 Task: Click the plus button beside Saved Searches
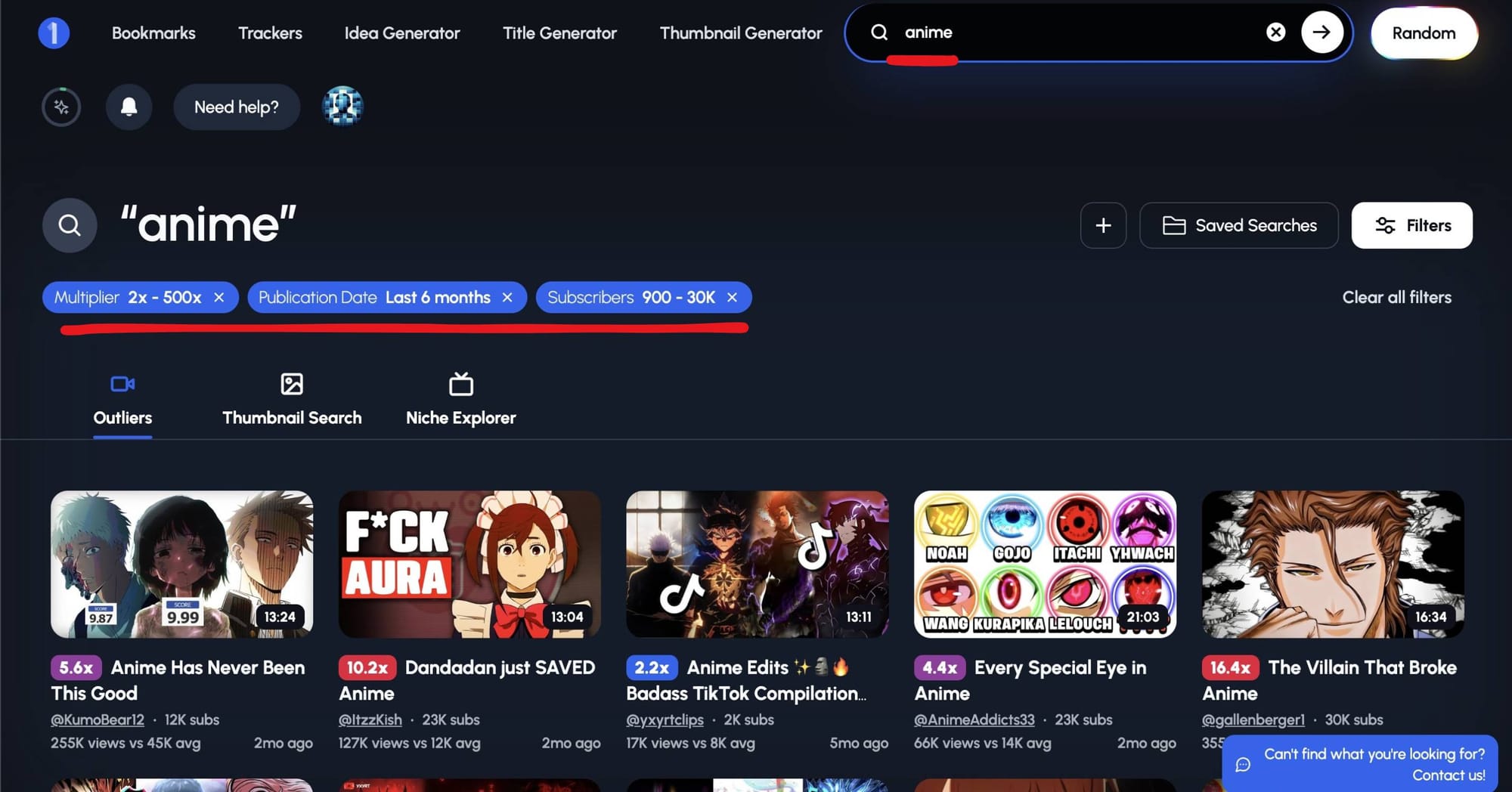tap(1103, 225)
